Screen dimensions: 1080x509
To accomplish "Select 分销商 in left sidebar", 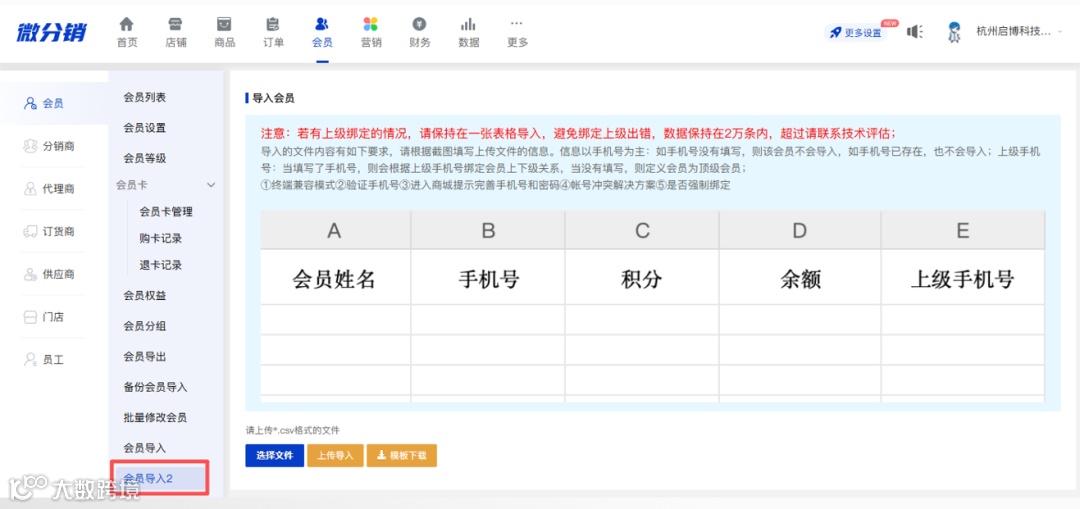I will (53, 146).
